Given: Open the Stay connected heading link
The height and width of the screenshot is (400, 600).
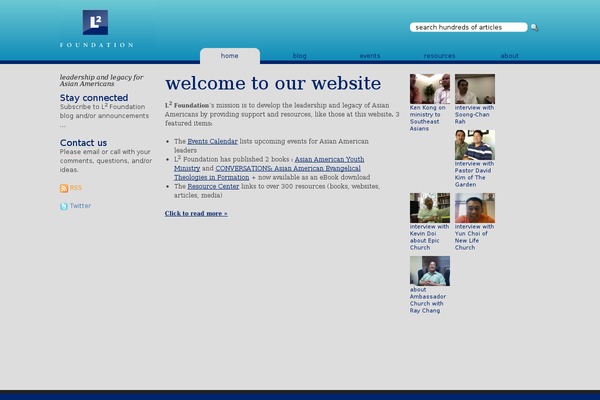Looking at the screenshot, I should point(94,98).
